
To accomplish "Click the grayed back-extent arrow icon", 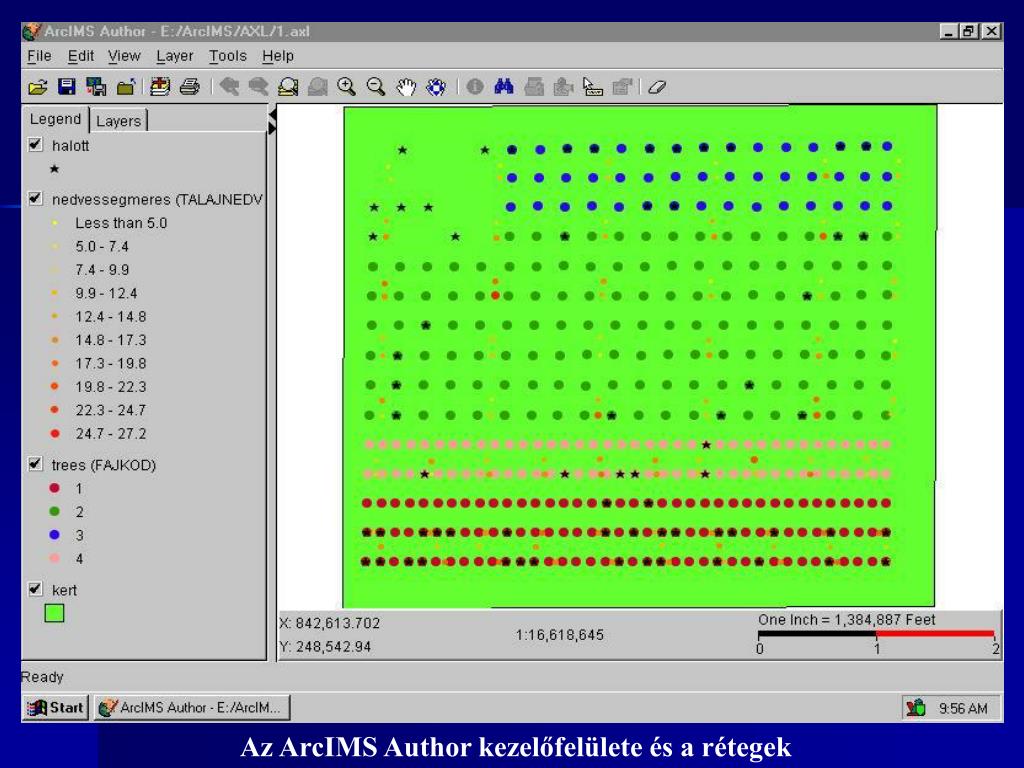I will (229, 87).
